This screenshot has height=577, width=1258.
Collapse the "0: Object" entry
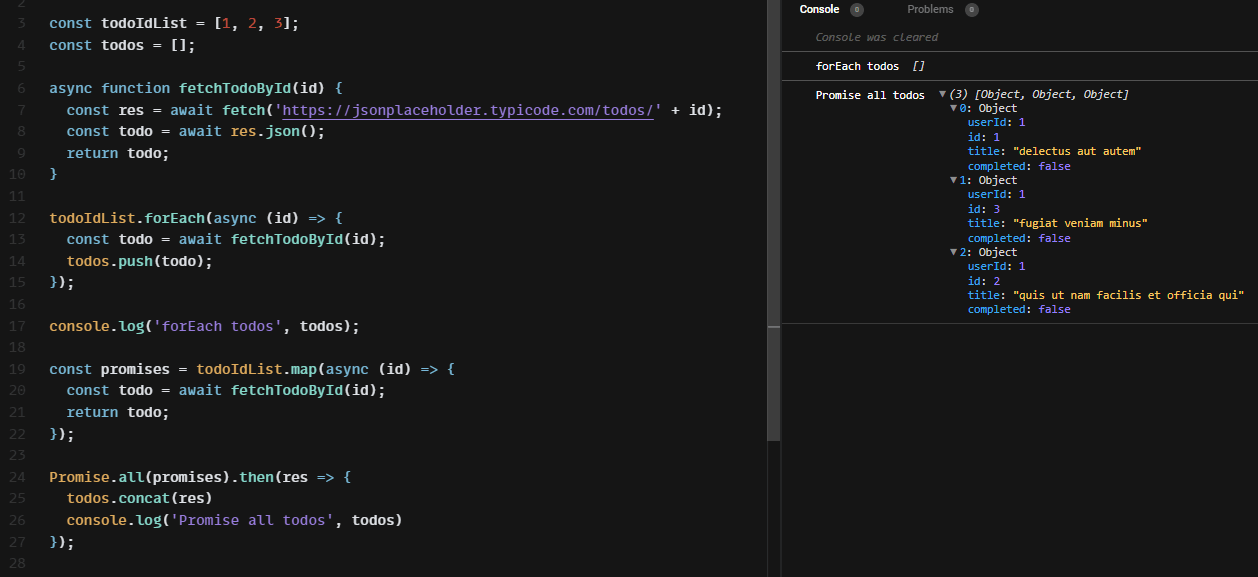(953, 108)
